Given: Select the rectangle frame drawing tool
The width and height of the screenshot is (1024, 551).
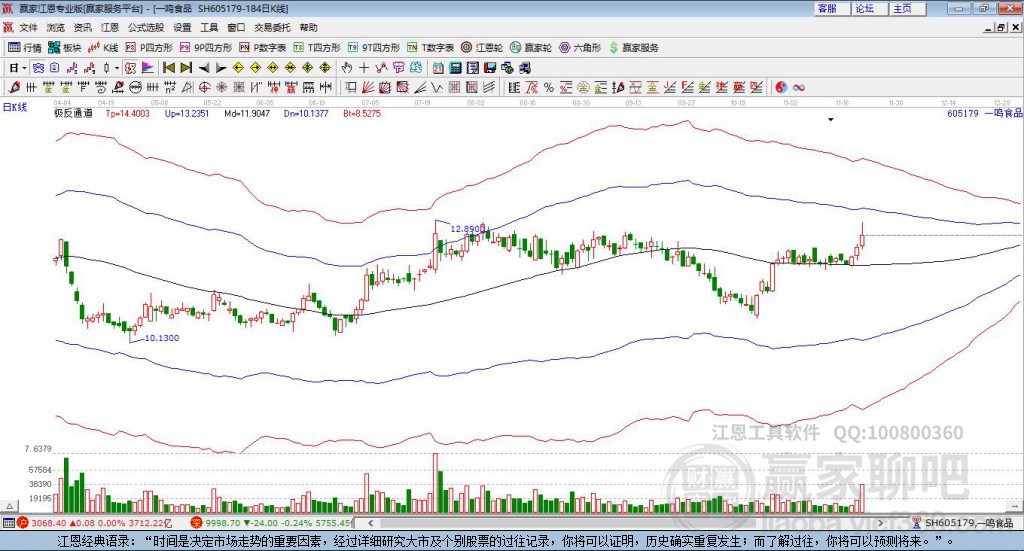Looking at the screenshot, I should 349,87.
